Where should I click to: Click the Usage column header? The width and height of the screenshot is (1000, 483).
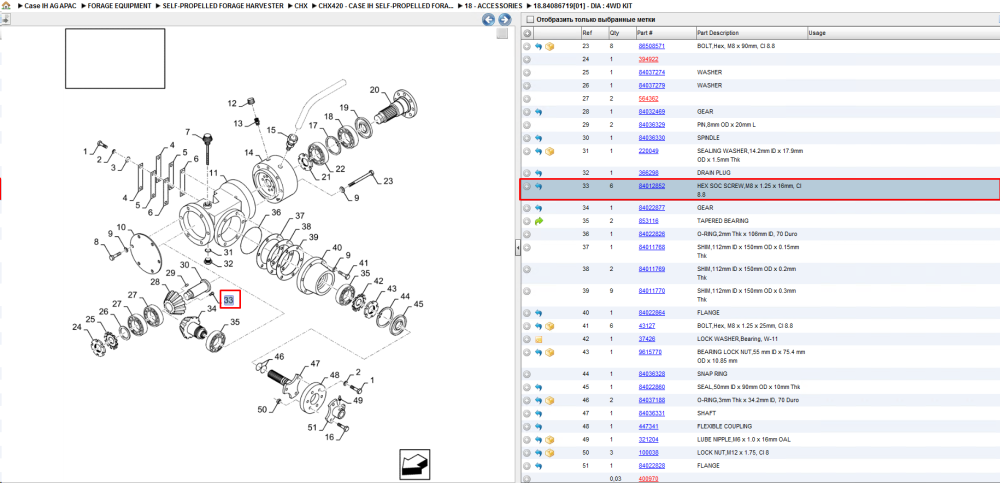pos(902,33)
